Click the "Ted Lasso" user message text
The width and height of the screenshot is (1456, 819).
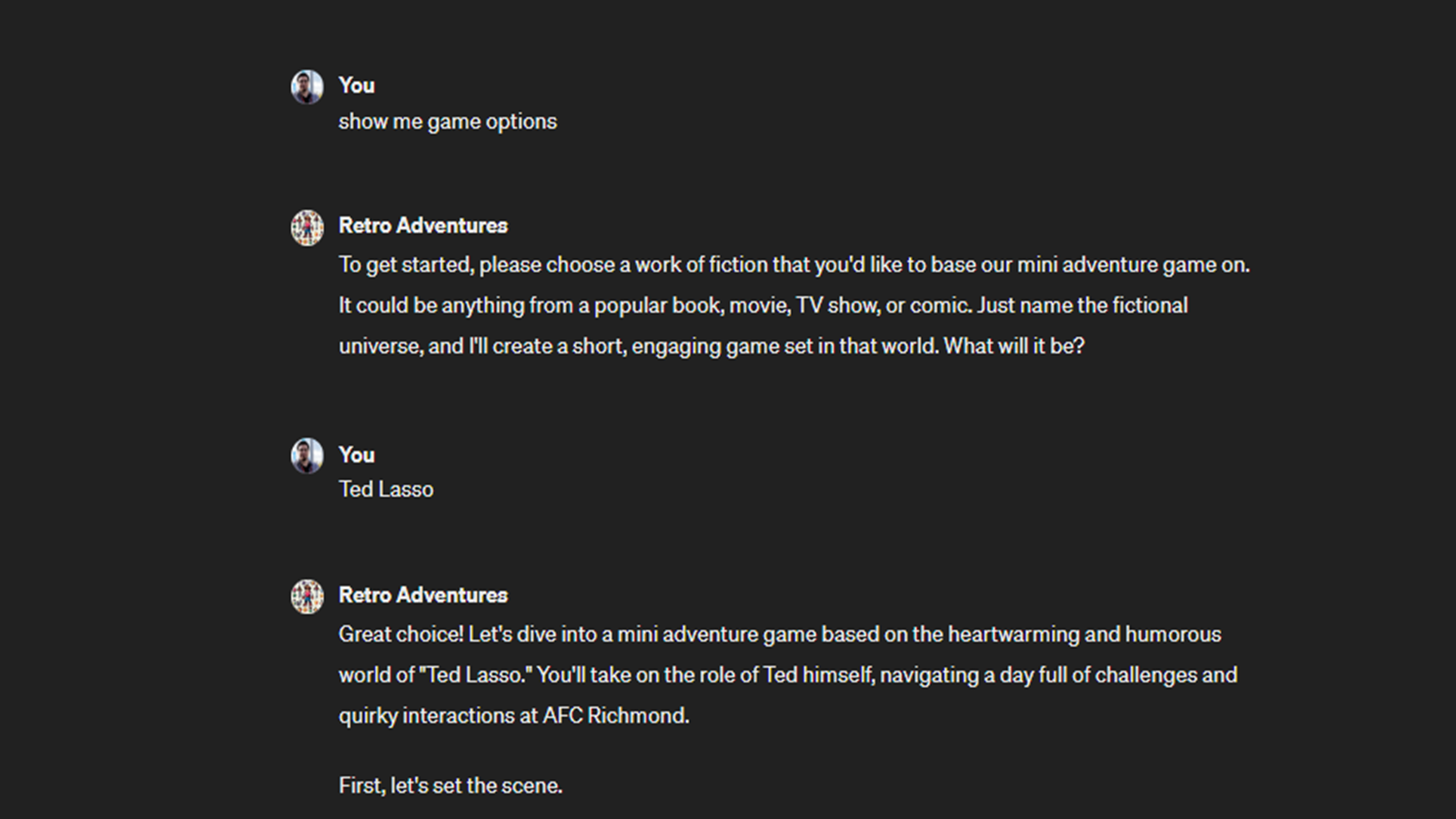[386, 490]
